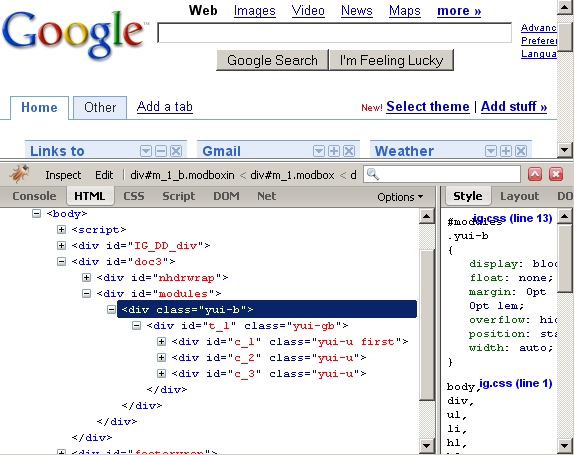The width and height of the screenshot is (574, 455).
Task: Delete the Weather module with its X
Action: click(521, 151)
